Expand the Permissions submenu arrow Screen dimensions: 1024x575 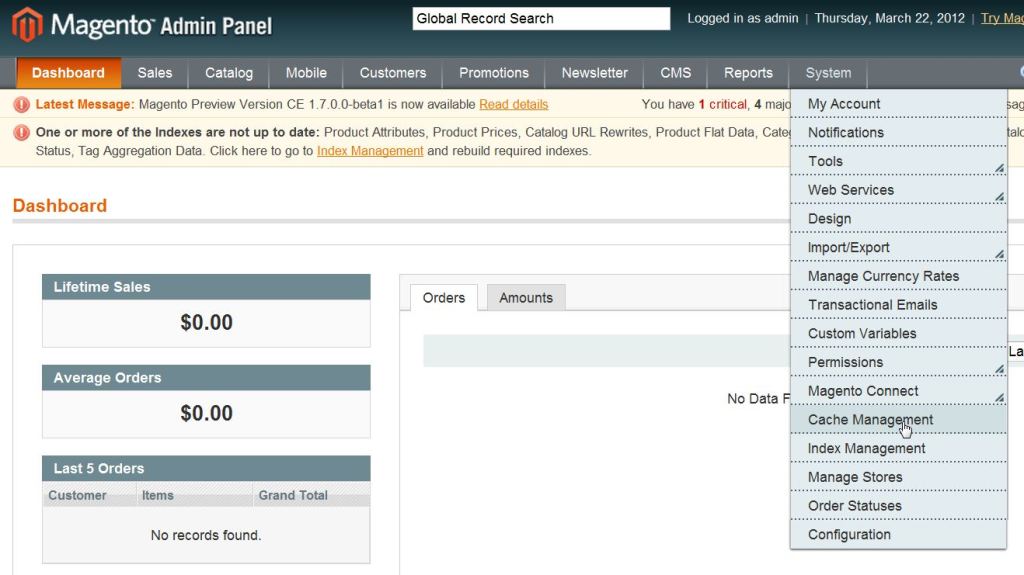coord(999,370)
